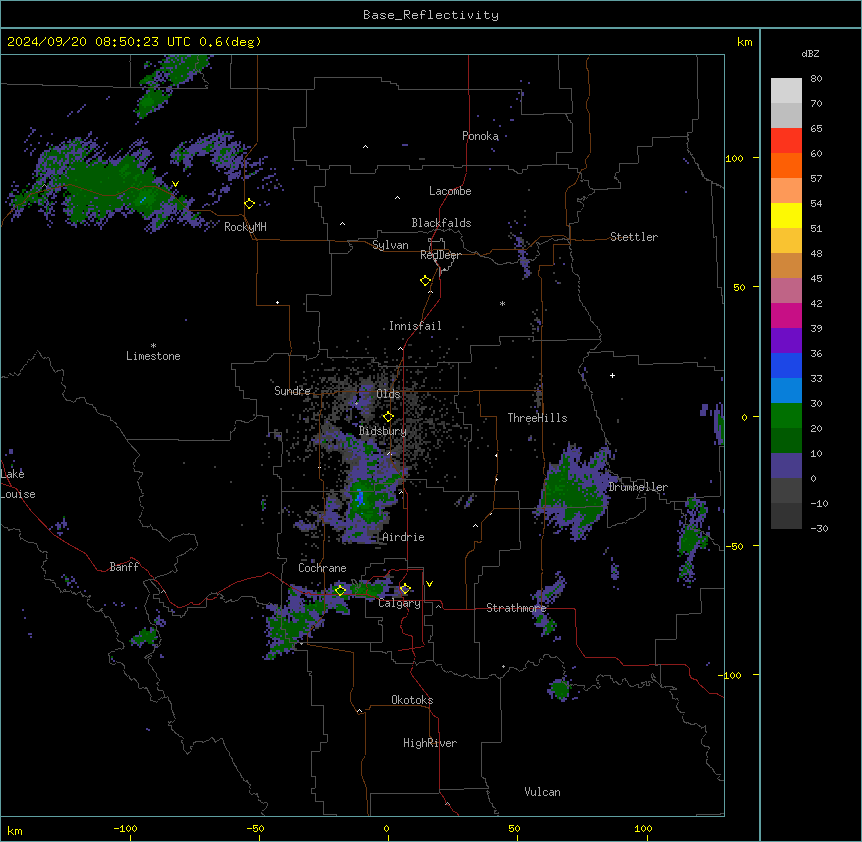Select the RockyMH label
The image size is (862, 842).
pos(245,227)
